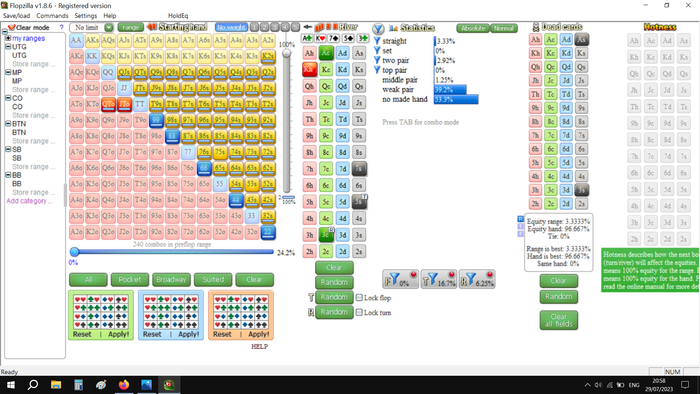Viewport: 700px width, 394px height.
Task: Open Firefox from the taskbar
Action: [124, 385]
